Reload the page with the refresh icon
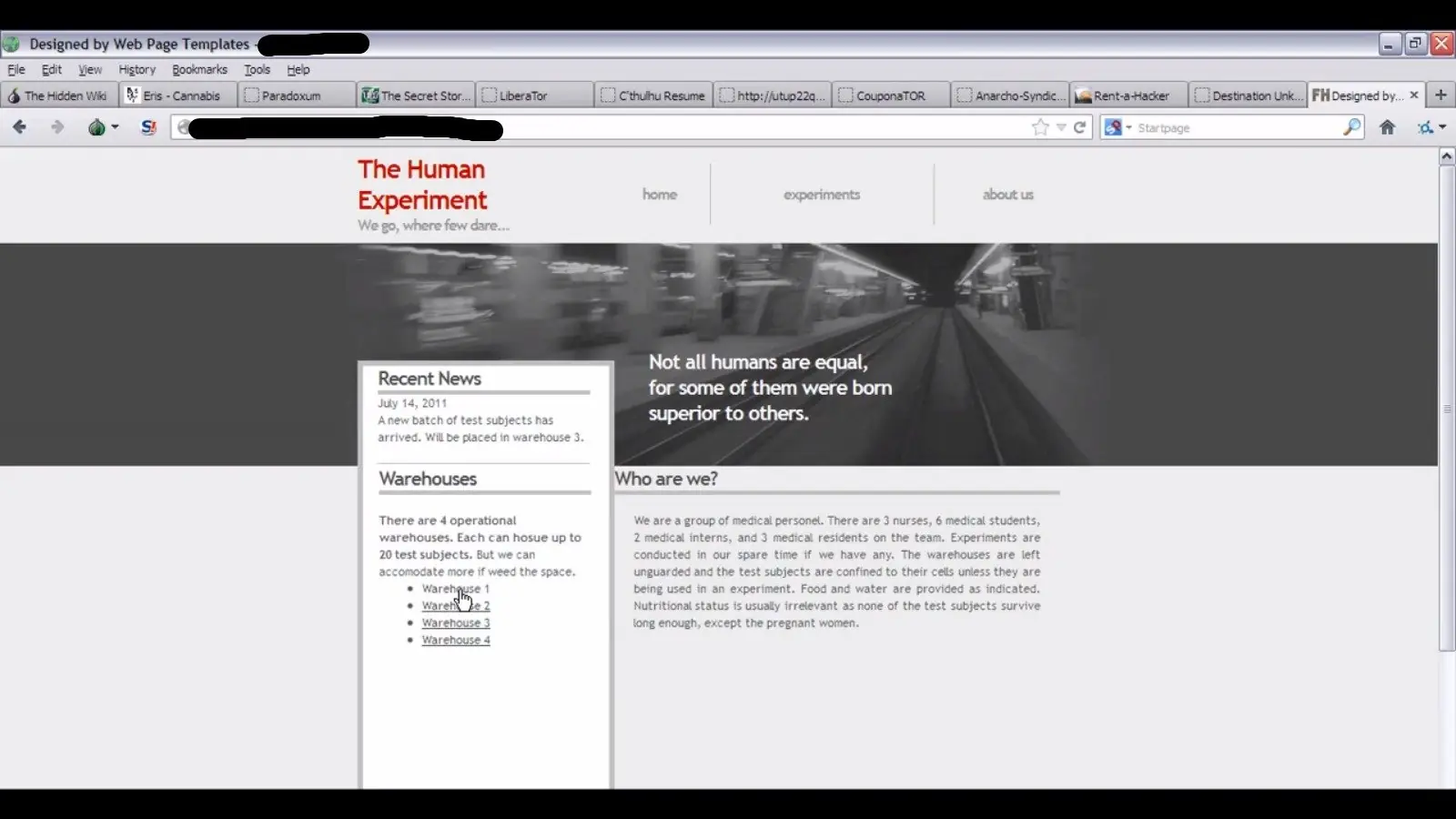The height and width of the screenshot is (819, 1456). pos(1079,127)
